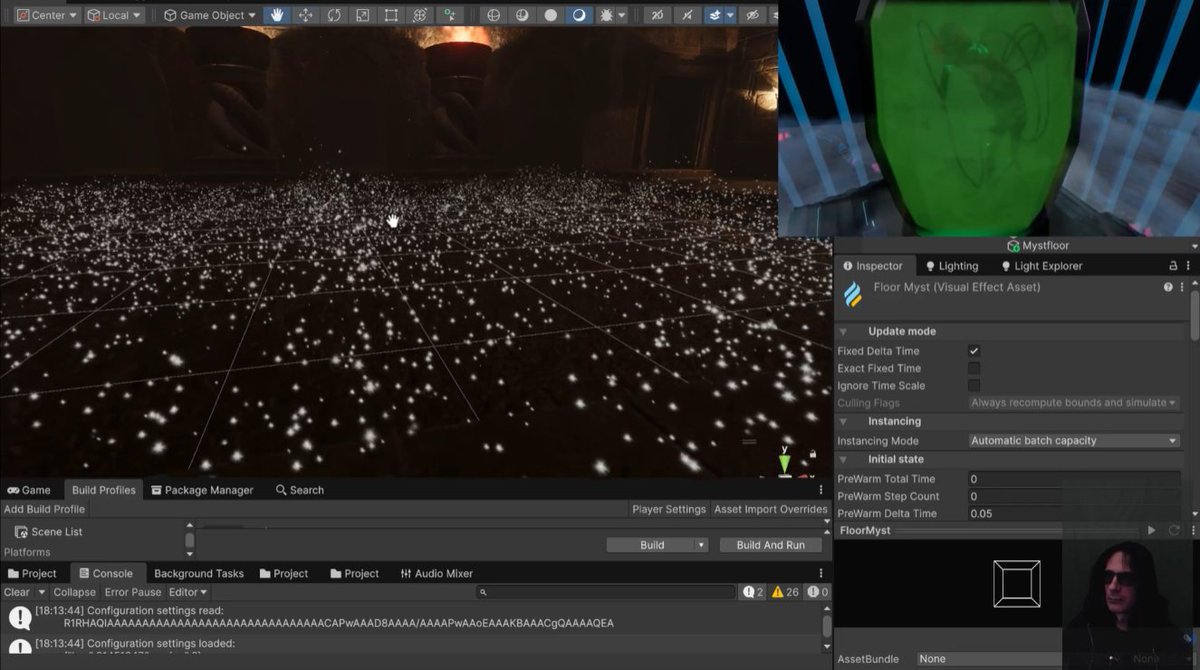1200x670 pixels.
Task: Open the Floor Myst help reference icon
Action: point(1168,287)
